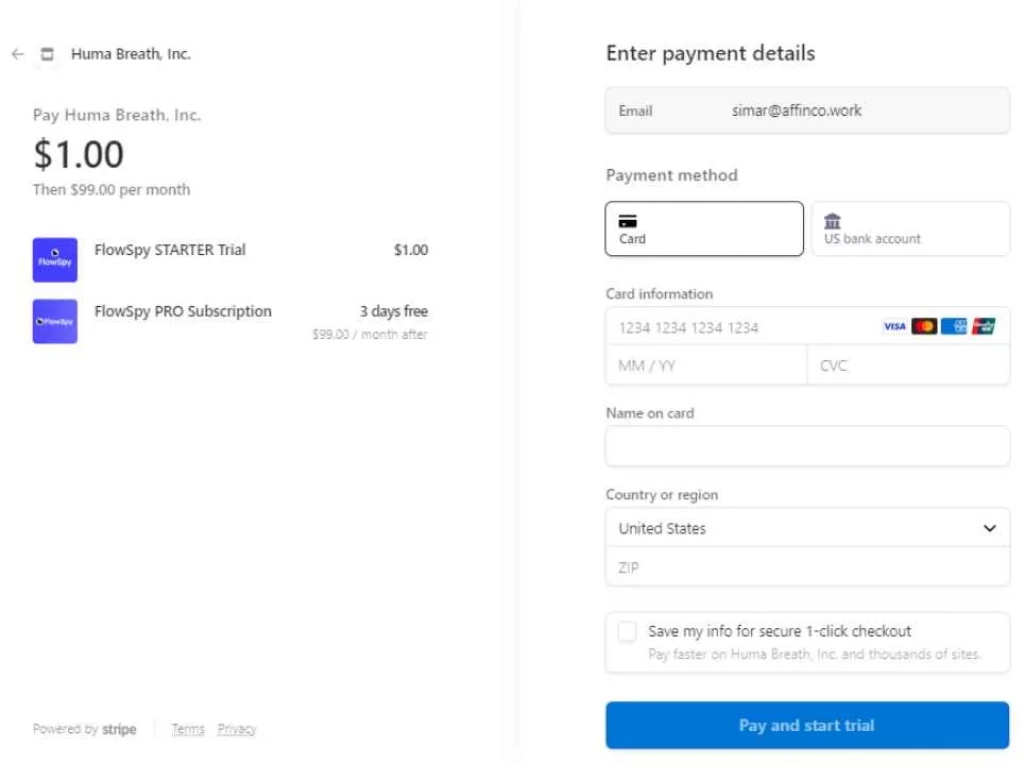This screenshot has width=1024, height=764.
Task: Click the Mastercard logo icon
Action: click(924, 326)
